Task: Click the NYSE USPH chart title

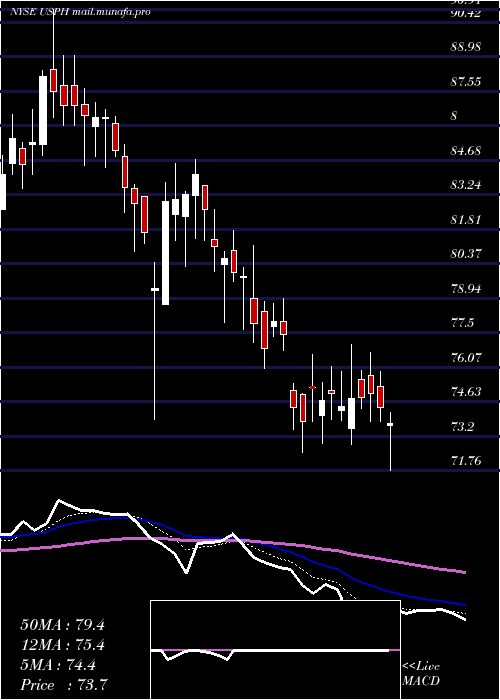Action: [x=80, y=12]
